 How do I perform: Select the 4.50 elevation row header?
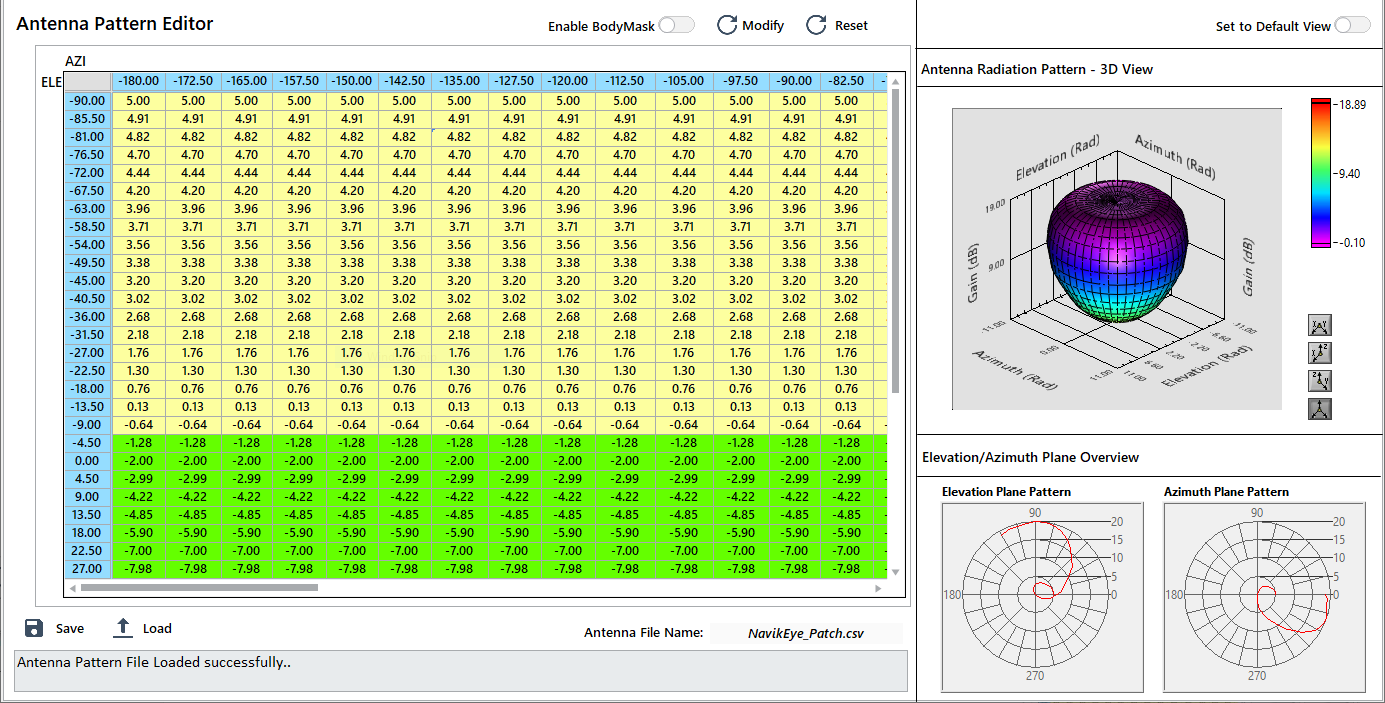tap(88, 478)
